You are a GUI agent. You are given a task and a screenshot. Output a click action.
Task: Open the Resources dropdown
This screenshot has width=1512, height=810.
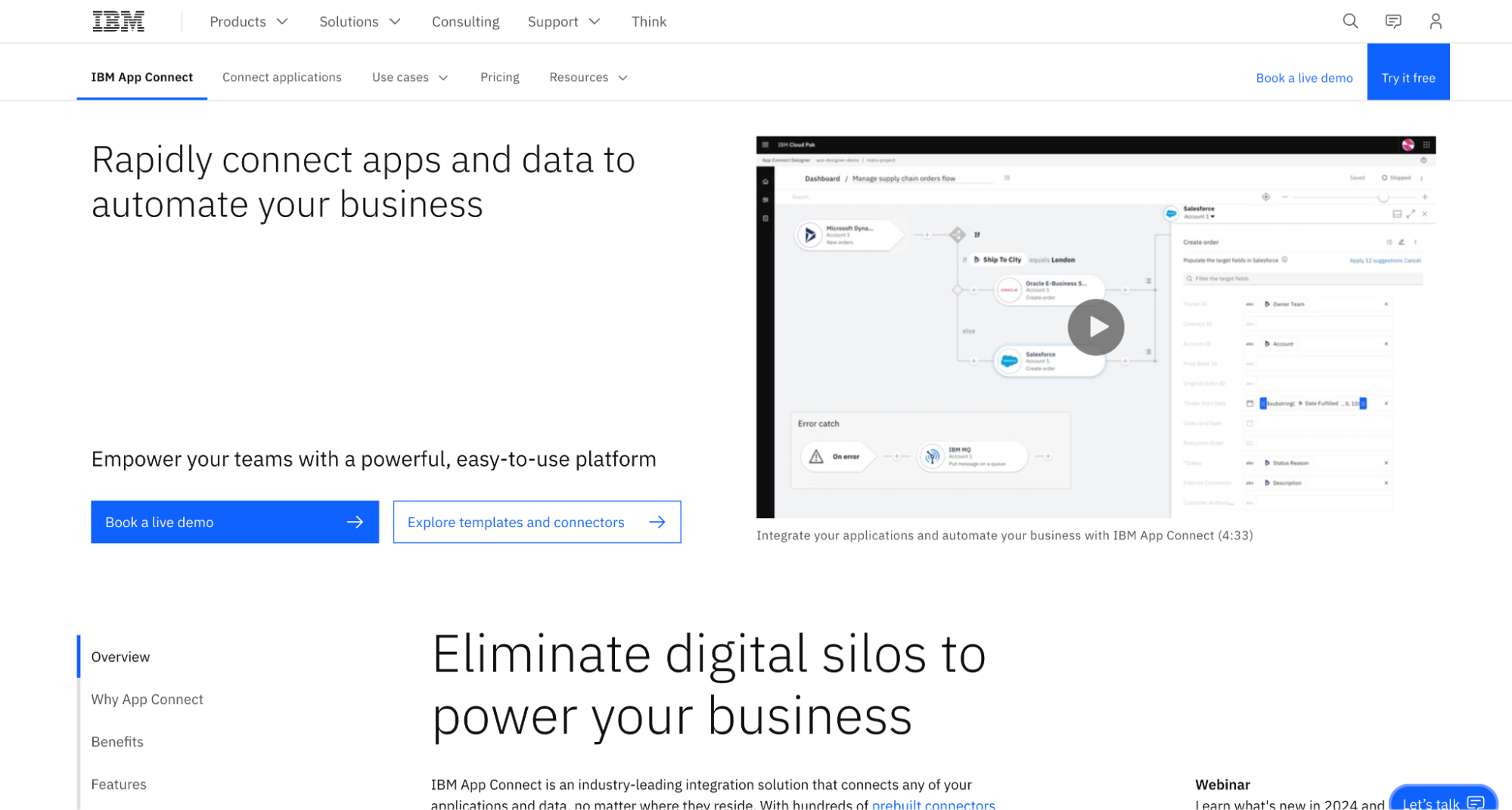pyautogui.click(x=587, y=77)
